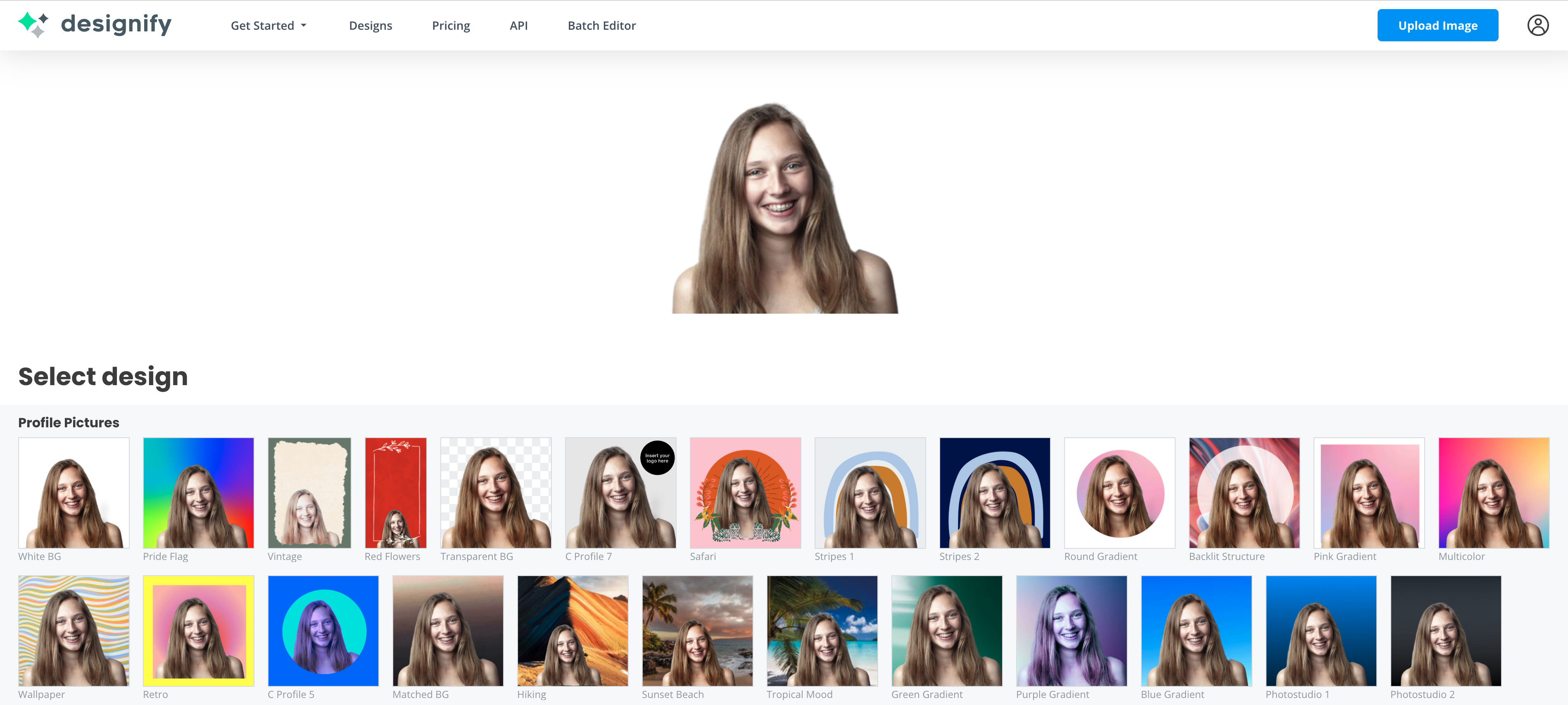Select the Stripes 1 design thumbnail
Image resolution: width=1568 pixels, height=705 pixels.
pos(870,493)
